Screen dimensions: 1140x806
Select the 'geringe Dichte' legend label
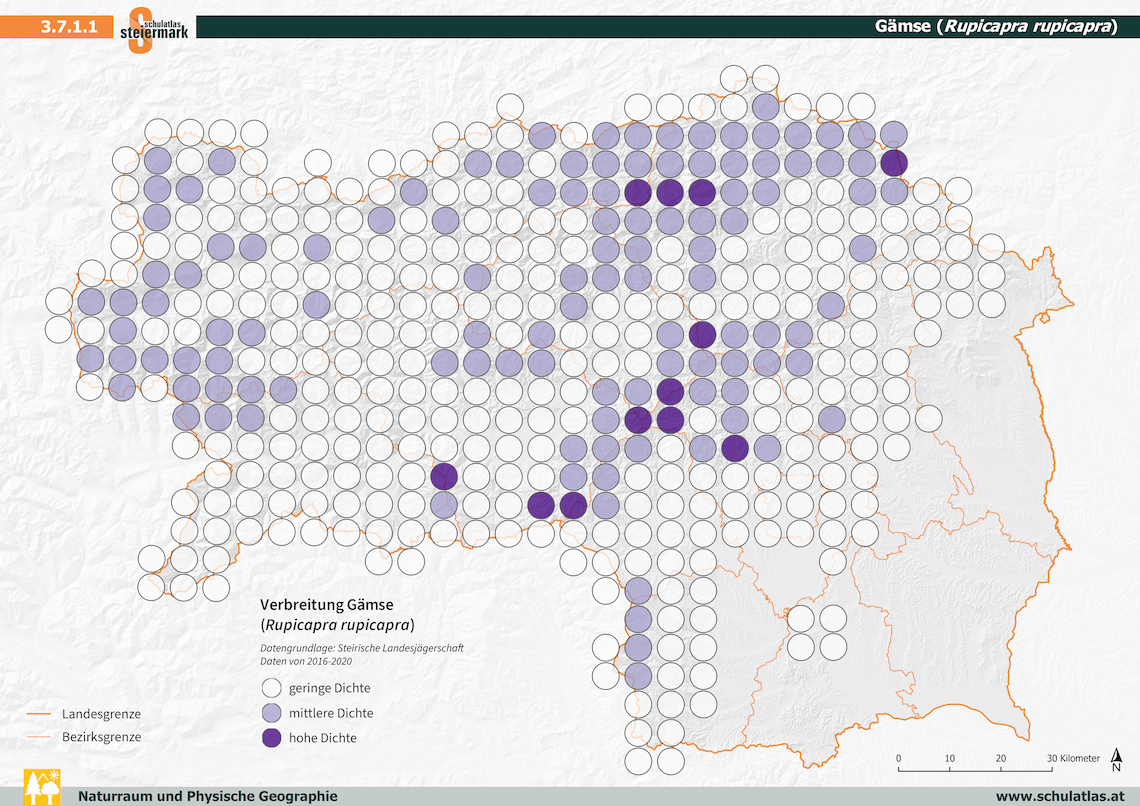329,688
